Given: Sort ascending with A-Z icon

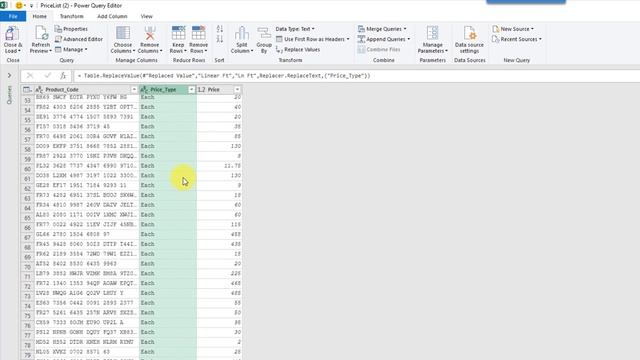Looking at the screenshot, I should click(220, 29).
